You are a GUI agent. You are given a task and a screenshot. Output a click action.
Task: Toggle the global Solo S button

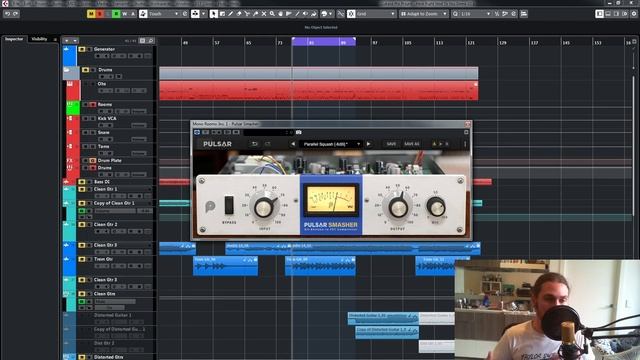click(x=100, y=14)
